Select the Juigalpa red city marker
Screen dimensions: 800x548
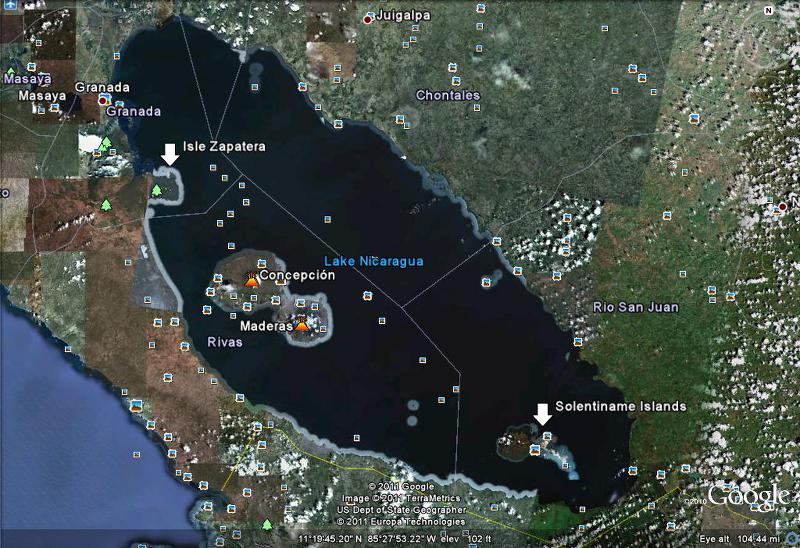pos(367,20)
